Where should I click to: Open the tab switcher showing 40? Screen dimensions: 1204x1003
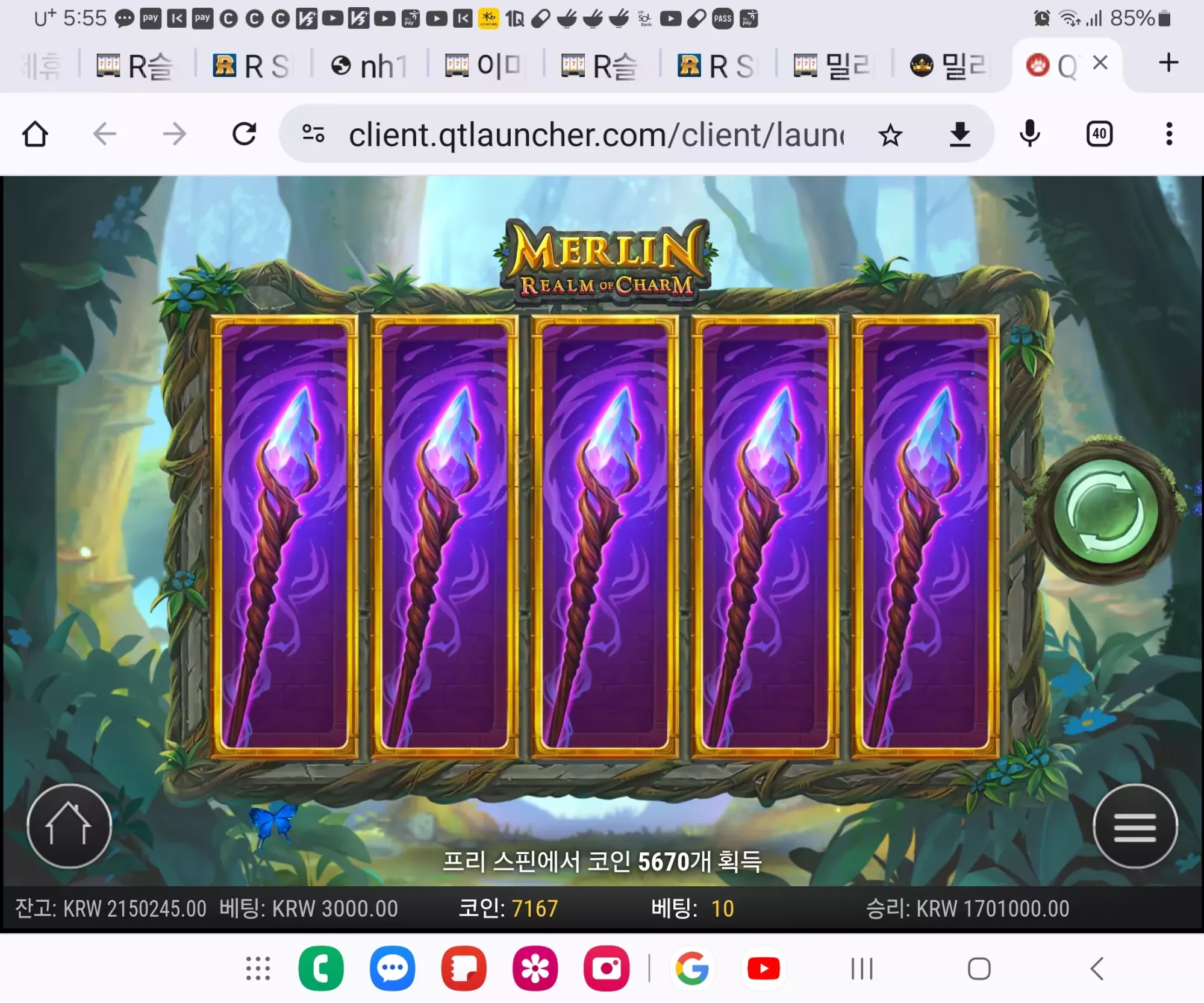tap(1099, 134)
